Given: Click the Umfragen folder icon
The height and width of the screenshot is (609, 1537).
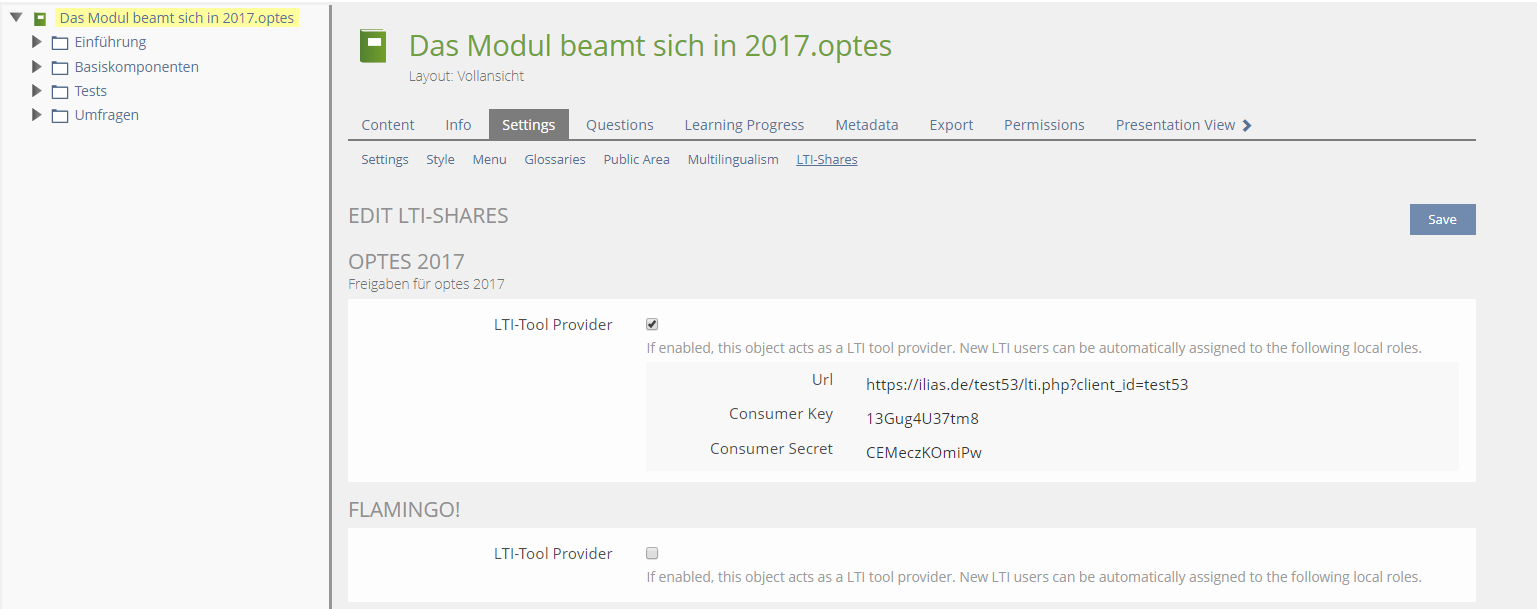Looking at the screenshot, I should tap(60, 116).
